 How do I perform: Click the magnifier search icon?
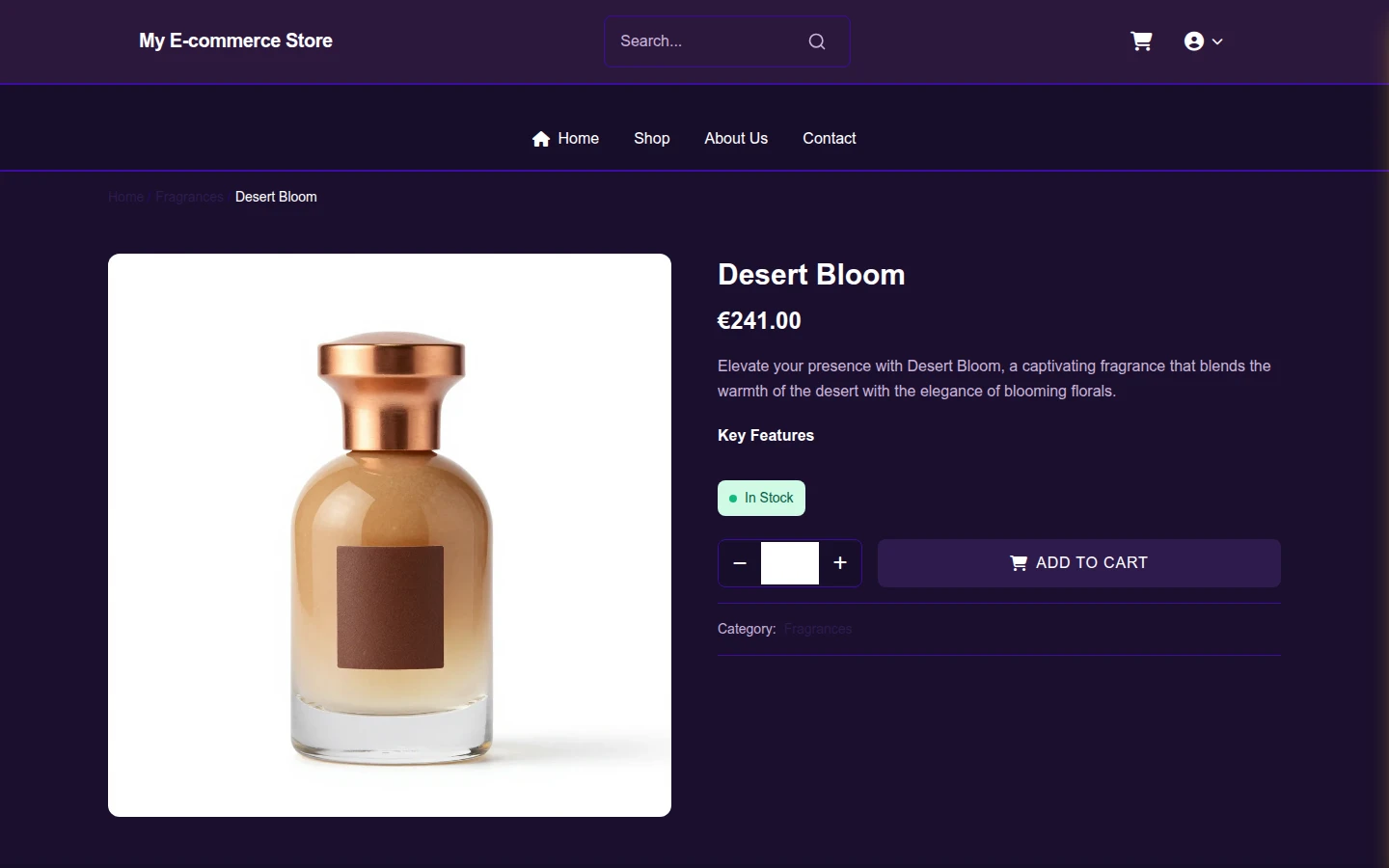tap(817, 41)
